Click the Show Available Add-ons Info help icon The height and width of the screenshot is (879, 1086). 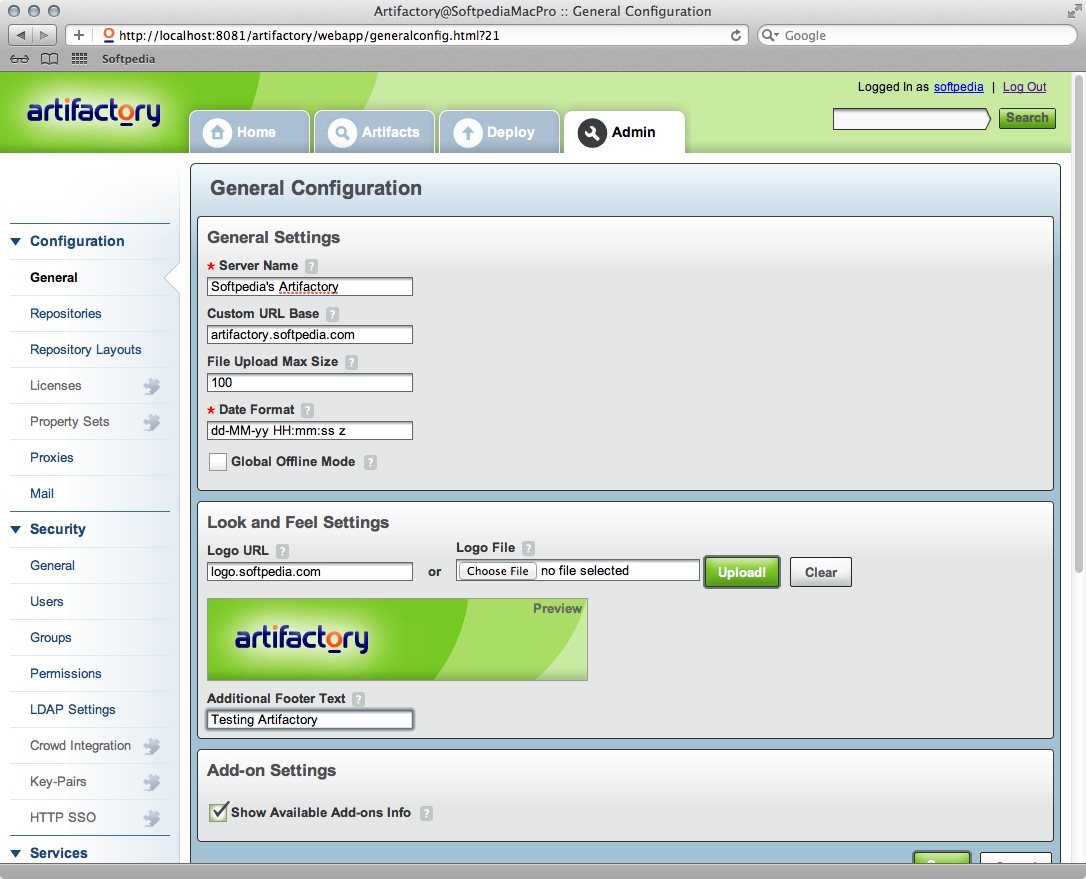pos(427,813)
